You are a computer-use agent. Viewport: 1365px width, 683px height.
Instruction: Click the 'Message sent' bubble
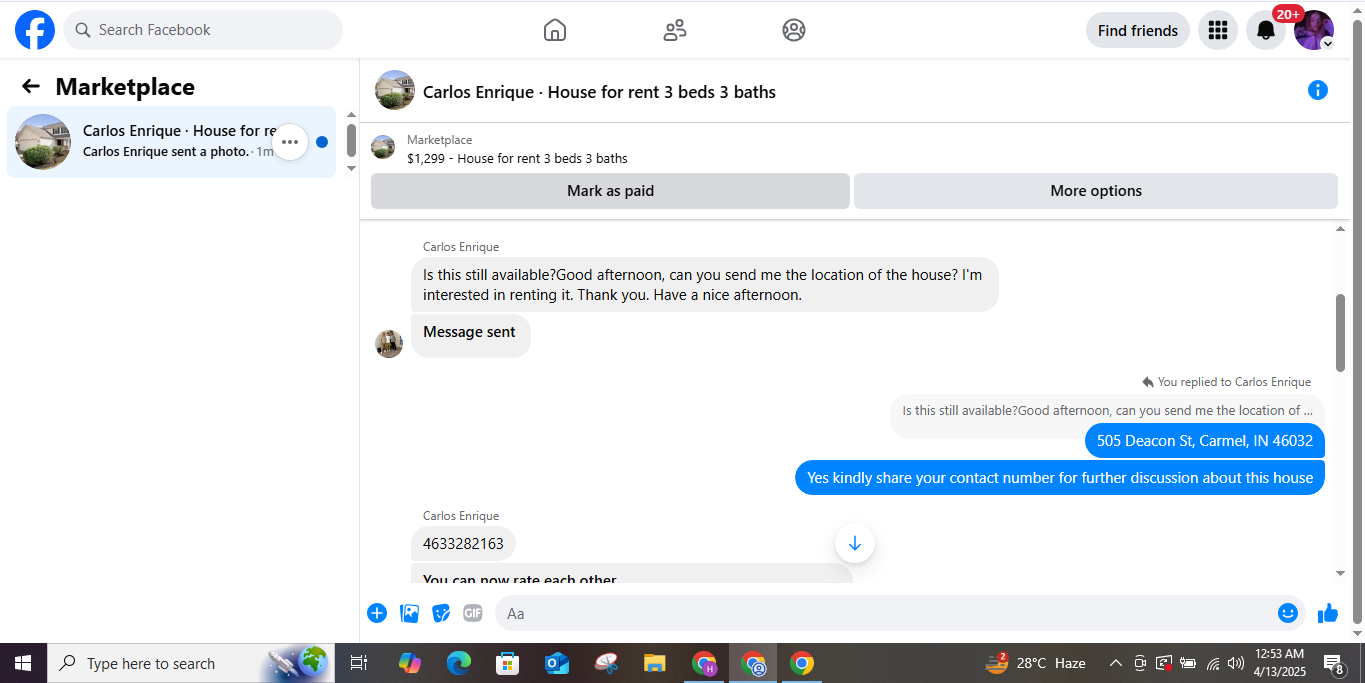coord(470,335)
